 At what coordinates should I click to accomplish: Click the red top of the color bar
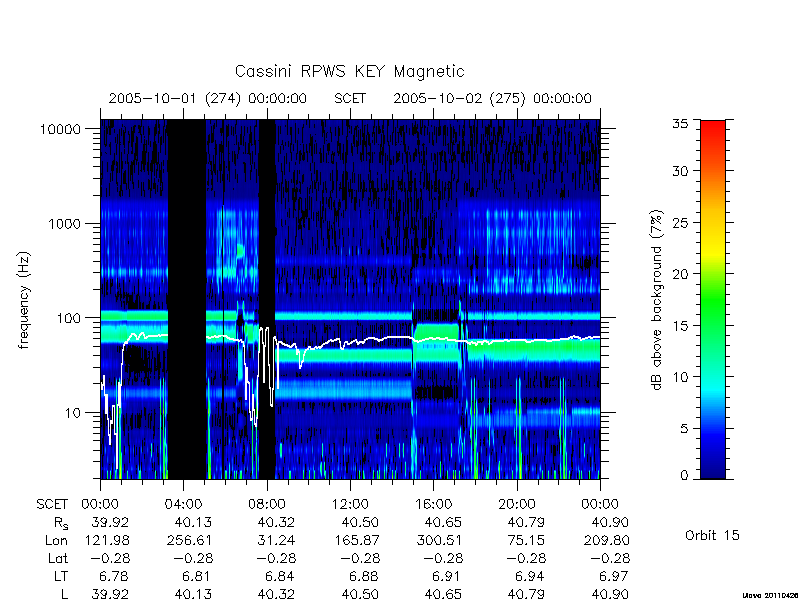[713, 128]
